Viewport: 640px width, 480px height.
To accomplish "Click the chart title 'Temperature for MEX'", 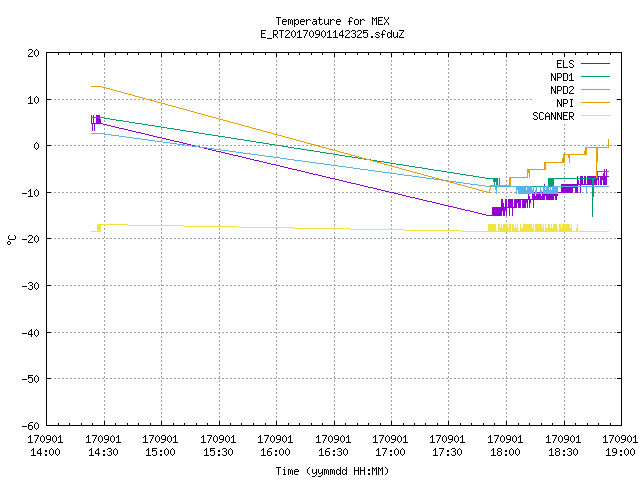I will [x=332, y=21].
